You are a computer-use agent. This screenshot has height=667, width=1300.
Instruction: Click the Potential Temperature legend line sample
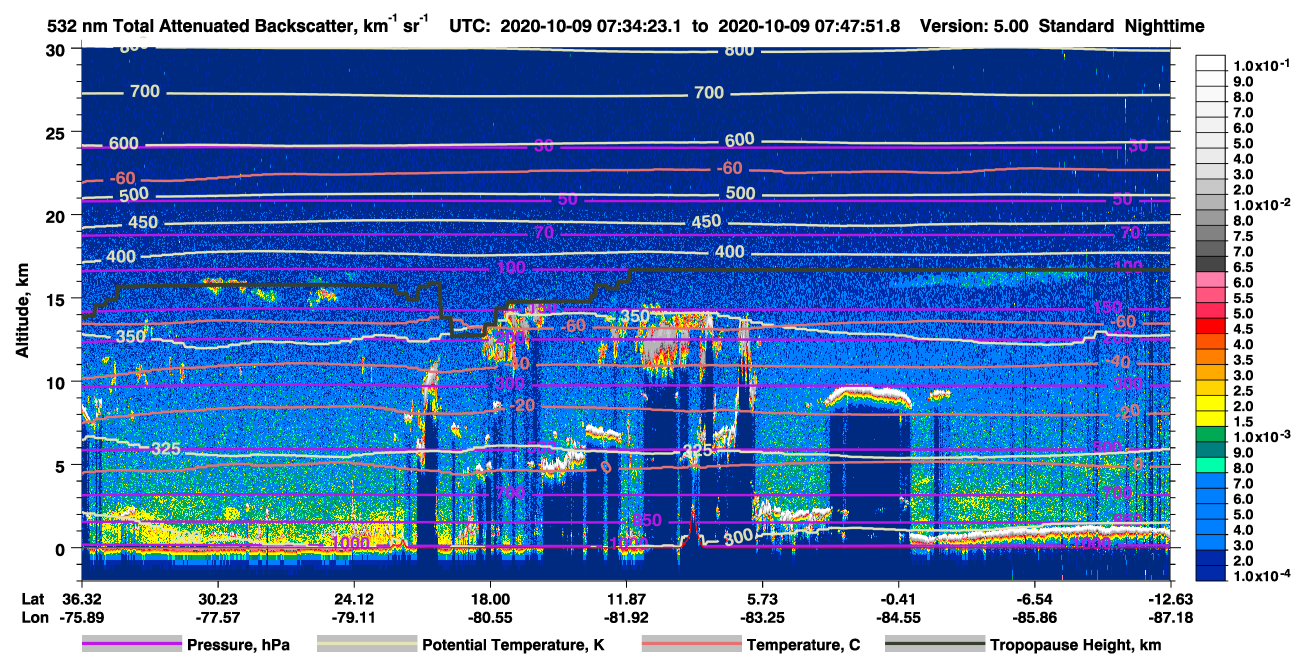pyautogui.click(x=367, y=645)
